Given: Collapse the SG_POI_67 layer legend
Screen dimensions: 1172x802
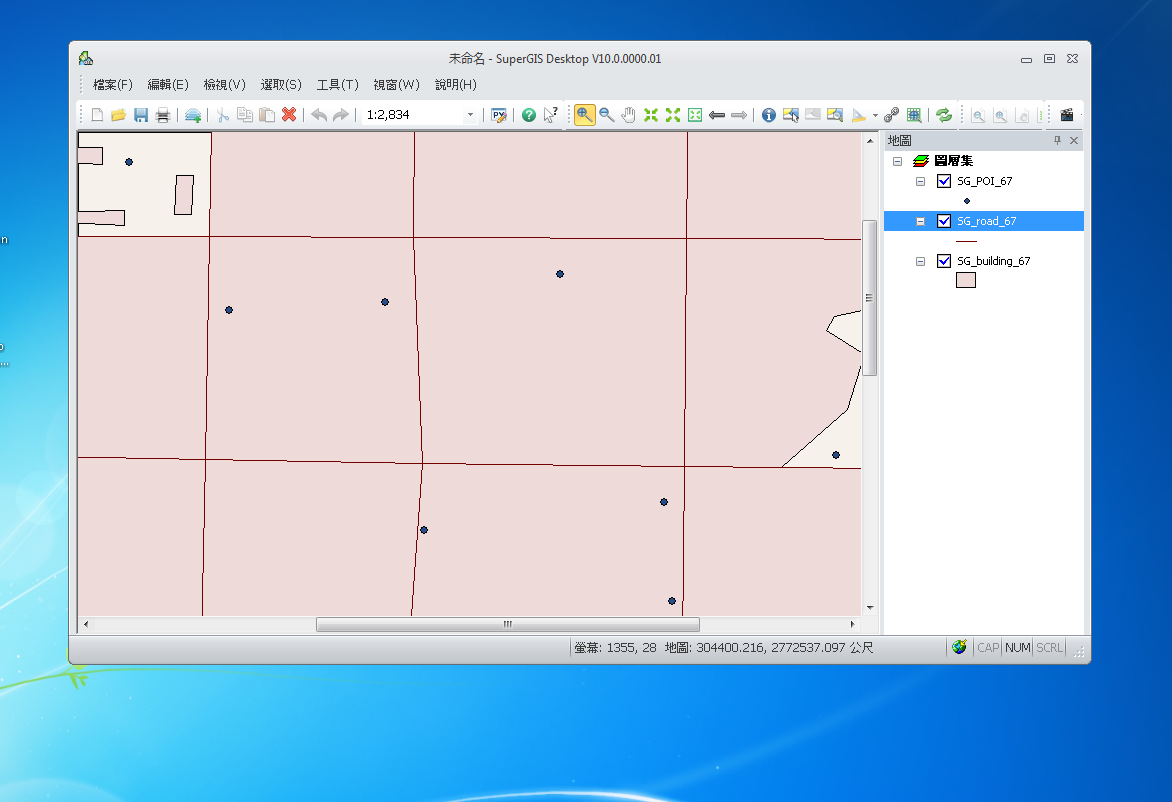Looking at the screenshot, I should tap(921, 182).
